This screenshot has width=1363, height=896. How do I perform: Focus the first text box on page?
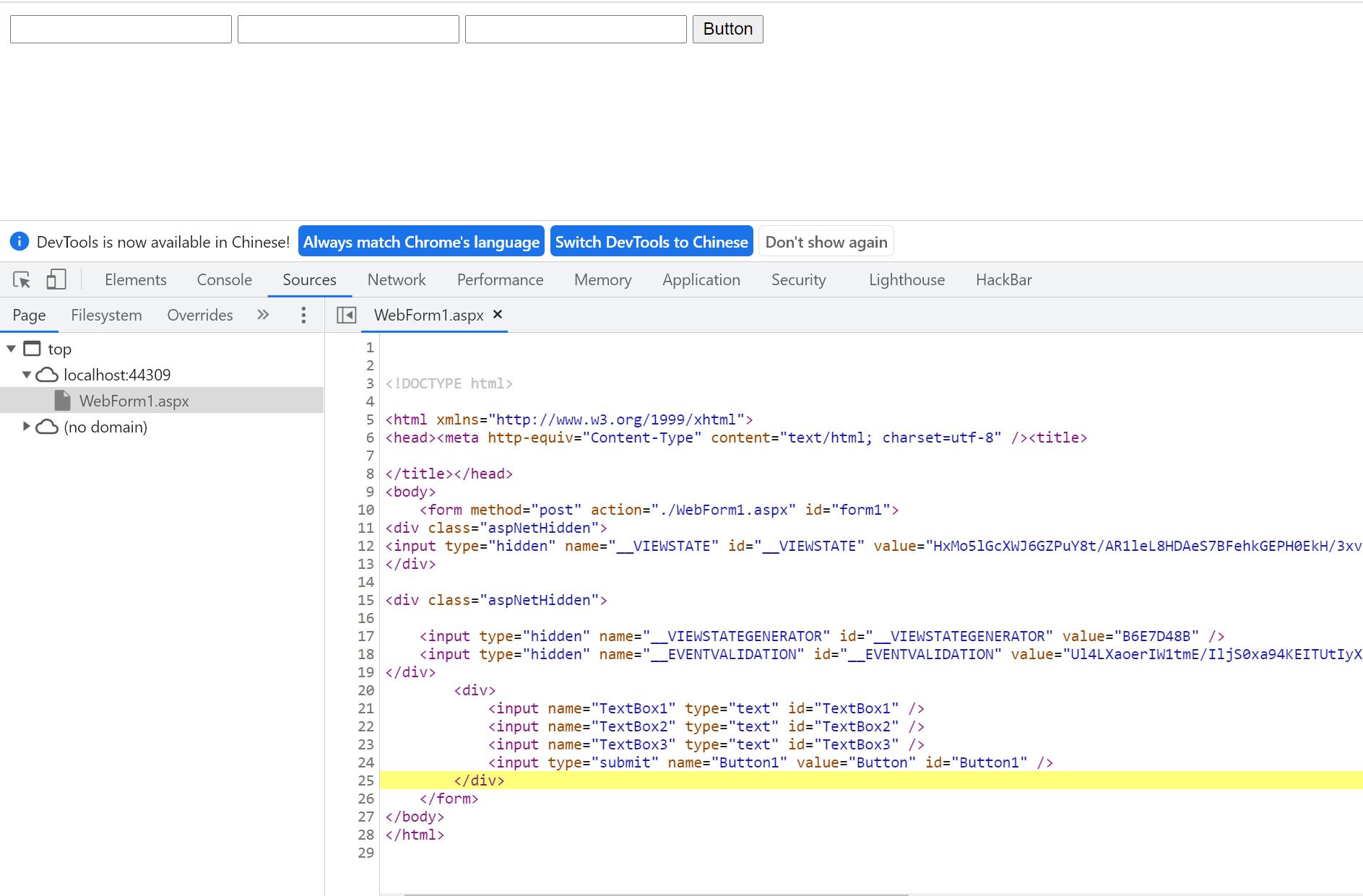121,30
